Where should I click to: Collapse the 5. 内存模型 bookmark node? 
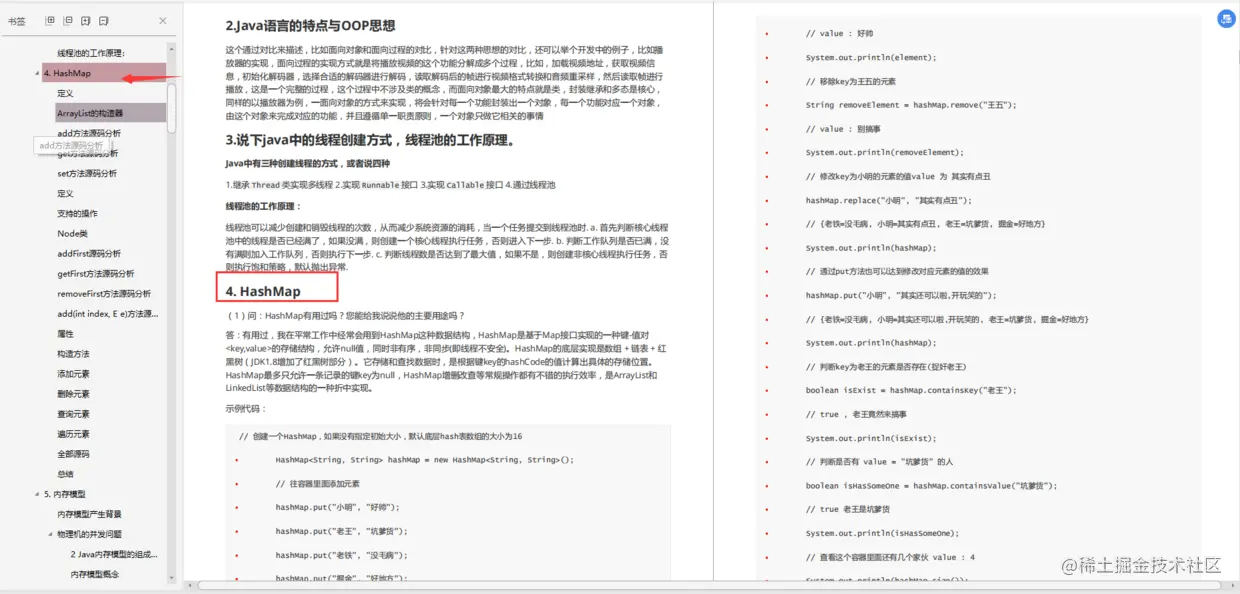pos(36,494)
